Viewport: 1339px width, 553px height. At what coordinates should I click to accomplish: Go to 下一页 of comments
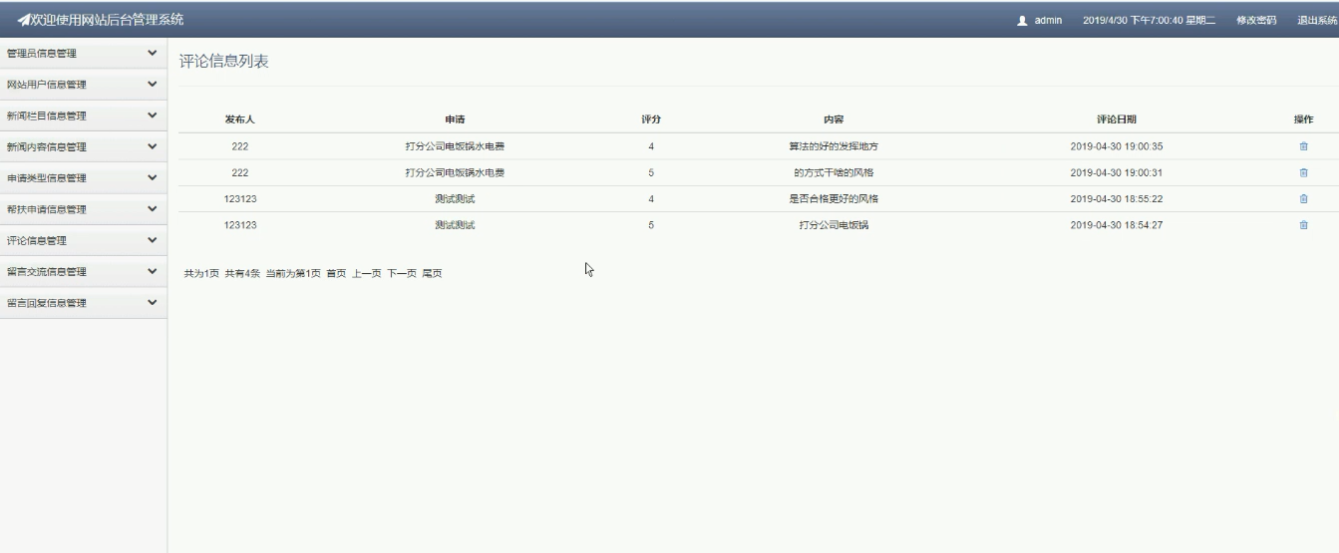[401, 274]
